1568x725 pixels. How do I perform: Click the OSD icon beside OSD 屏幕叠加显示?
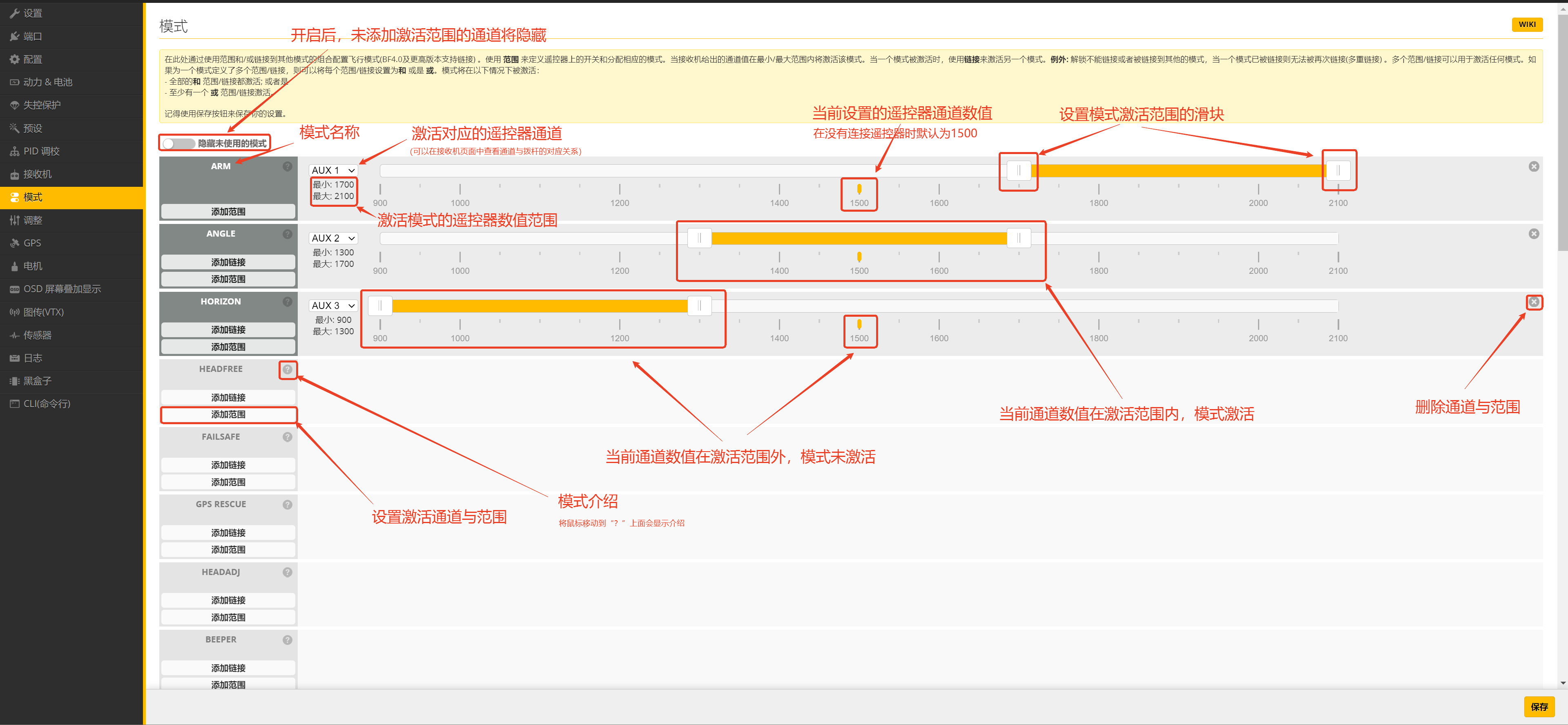tap(15, 289)
